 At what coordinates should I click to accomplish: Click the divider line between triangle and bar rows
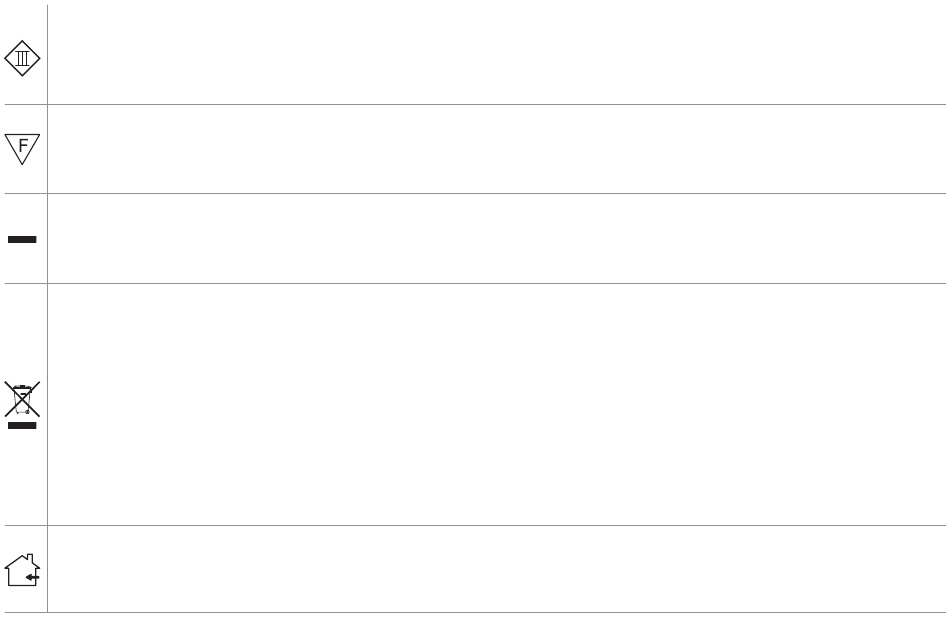pos(476,193)
